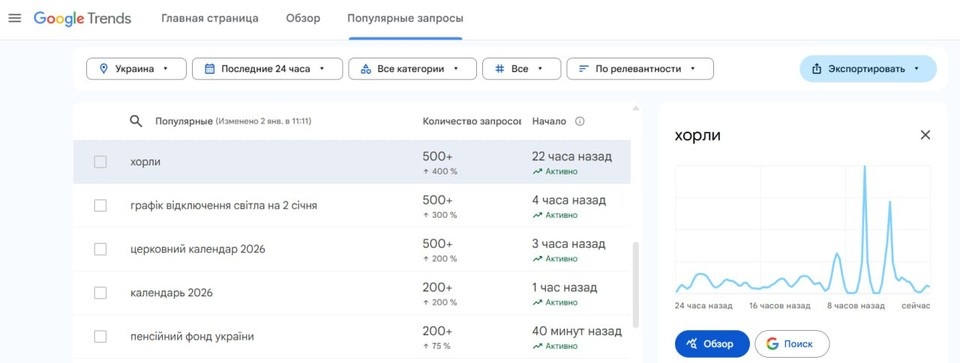Click the хорли trend row text
The height and width of the screenshot is (363, 960).
(x=145, y=162)
